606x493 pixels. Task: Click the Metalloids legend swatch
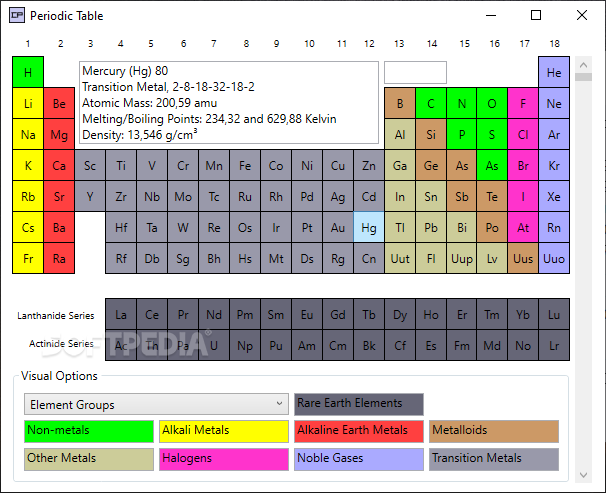(494, 431)
